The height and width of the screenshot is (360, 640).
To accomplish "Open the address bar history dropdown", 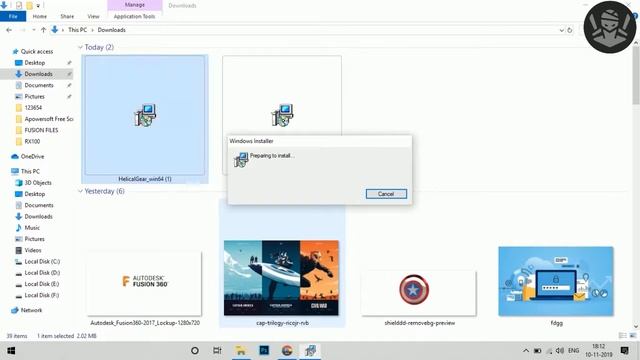I will tap(561, 30).
